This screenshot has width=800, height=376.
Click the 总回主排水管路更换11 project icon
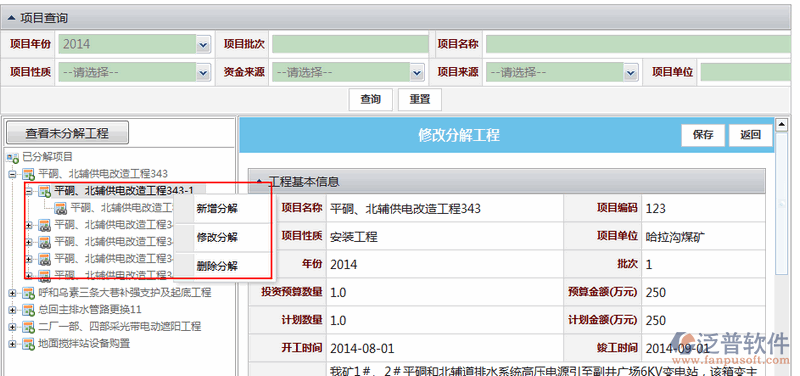click(x=28, y=310)
